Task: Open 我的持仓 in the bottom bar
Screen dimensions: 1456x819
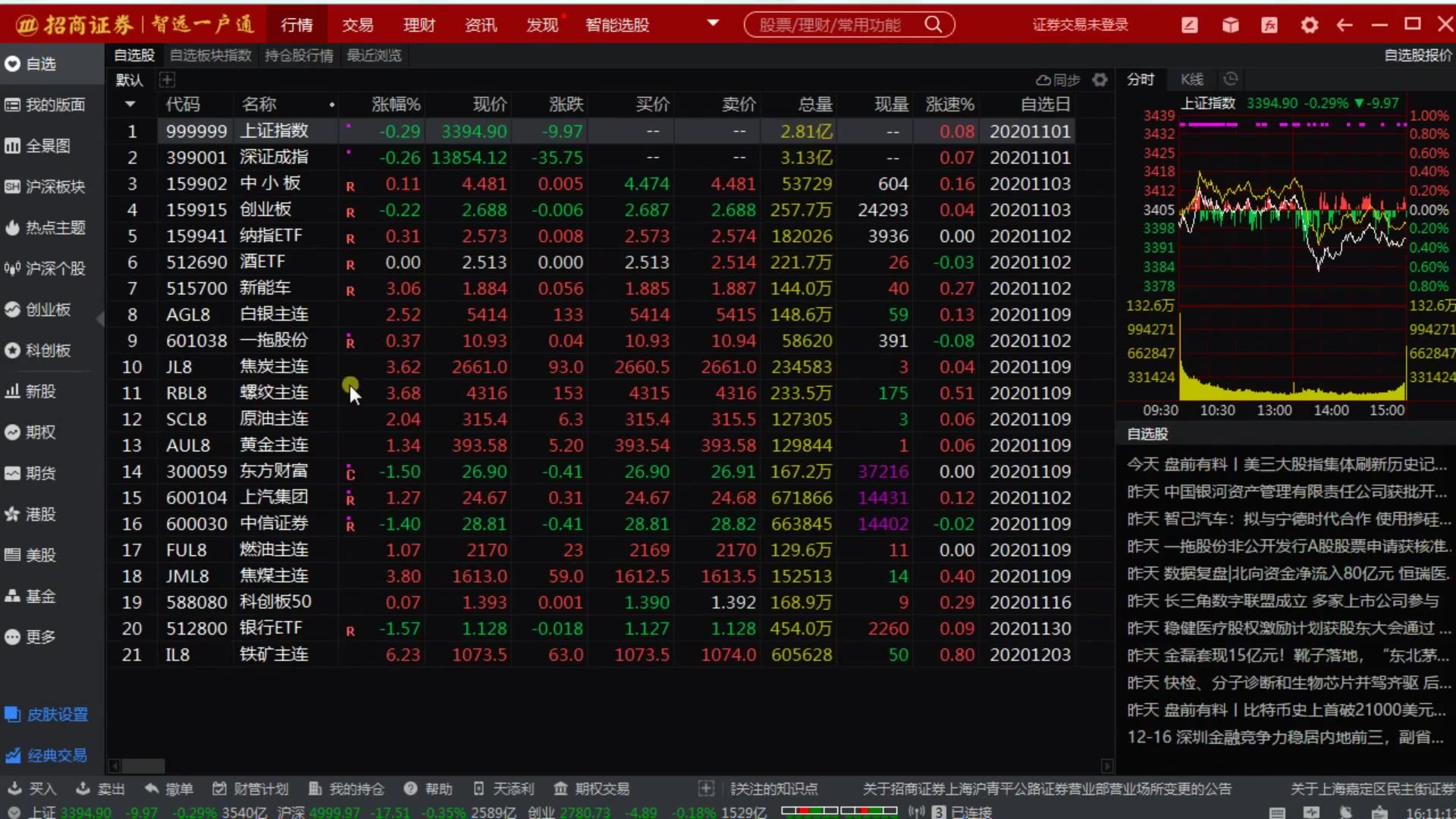Action: [x=347, y=789]
